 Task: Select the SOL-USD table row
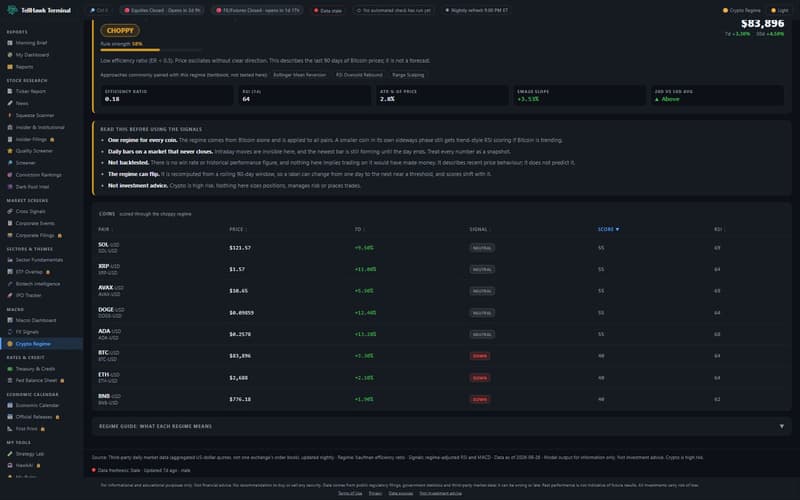tap(442, 248)
